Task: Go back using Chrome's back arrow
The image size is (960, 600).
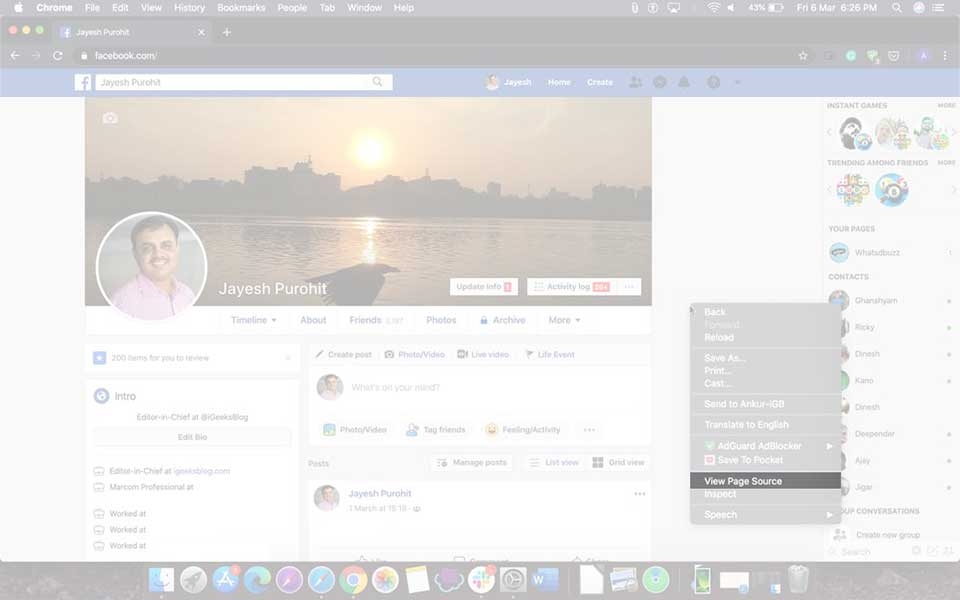Action: click(x=15, y=56)
